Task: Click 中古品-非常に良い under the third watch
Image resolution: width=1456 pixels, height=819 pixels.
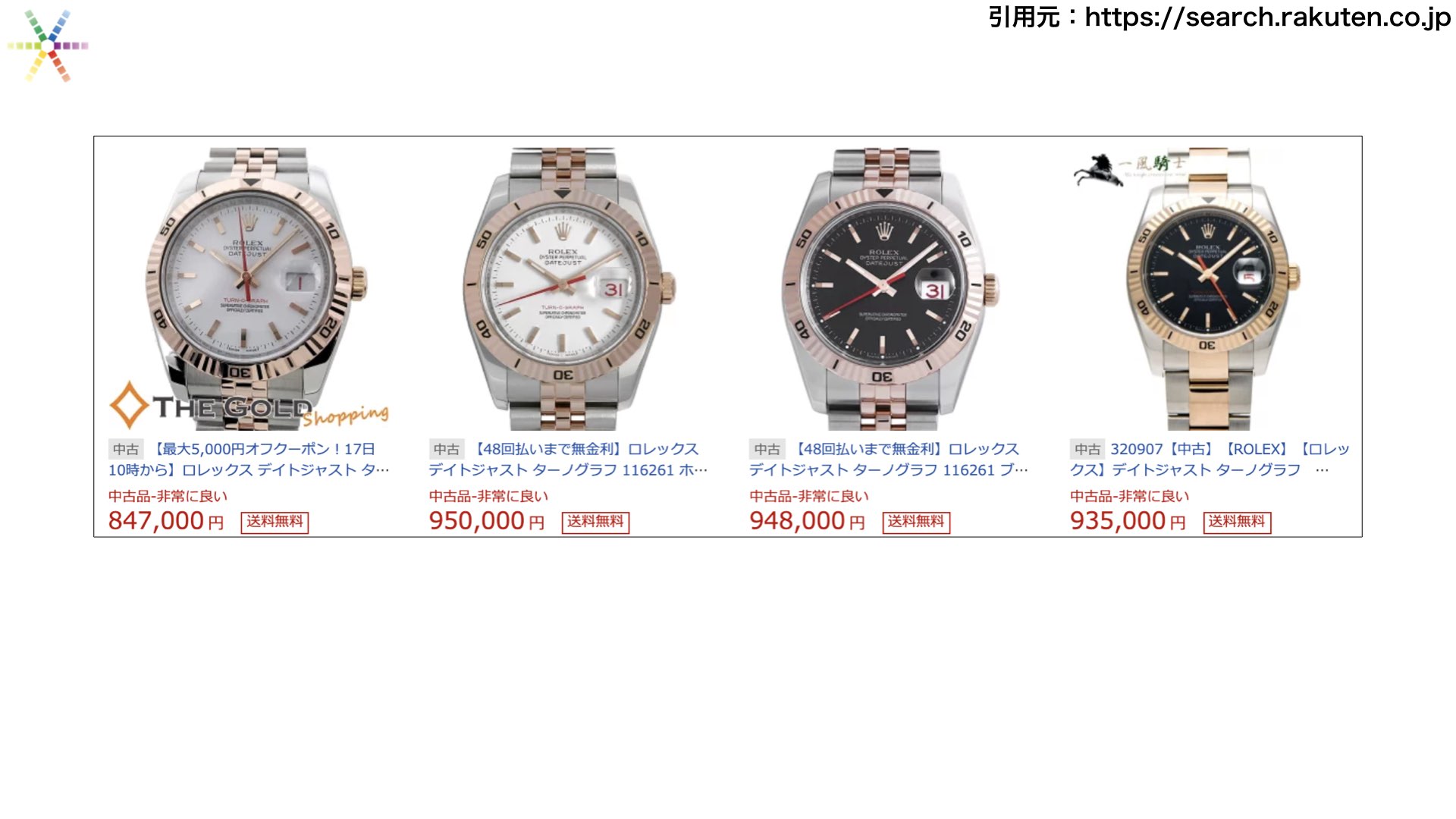Action: pyautogui.click(x=809, y=496)
